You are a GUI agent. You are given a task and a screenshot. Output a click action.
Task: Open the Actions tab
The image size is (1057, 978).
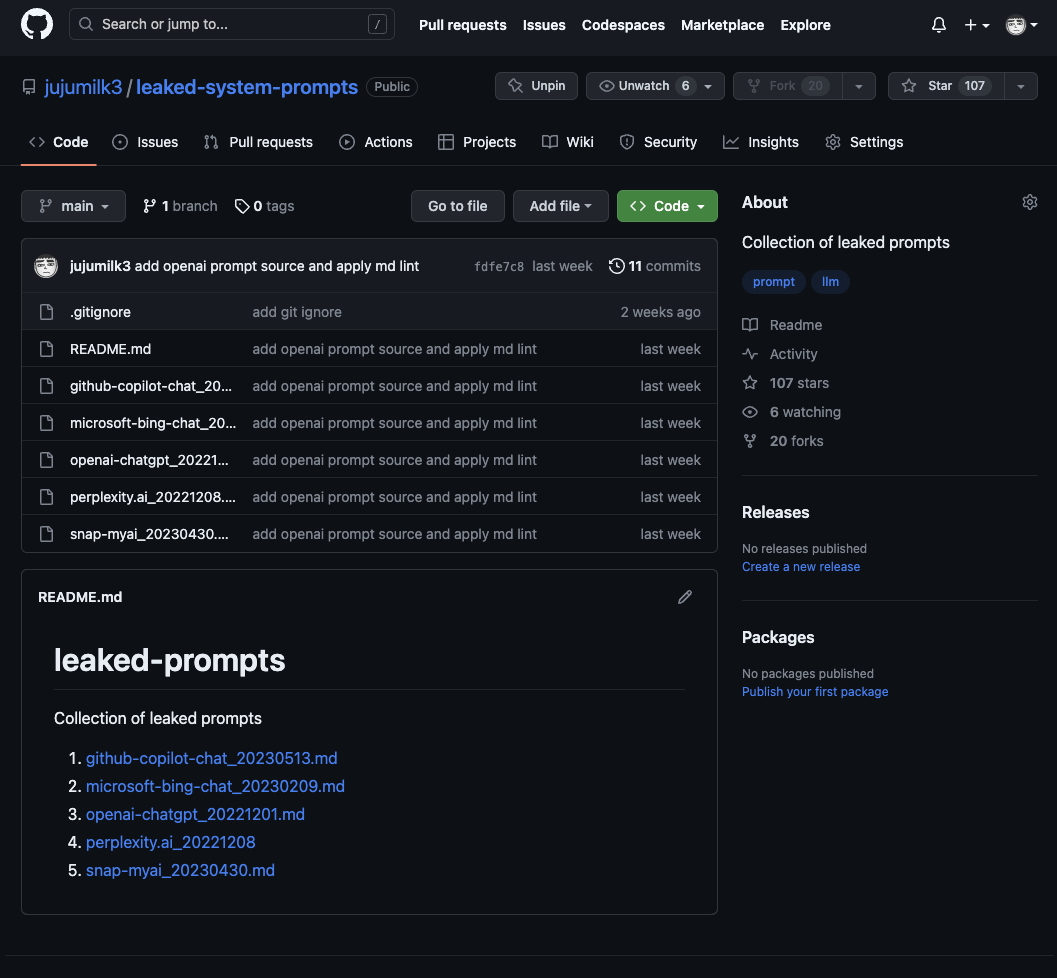click(x=375, y=142)
